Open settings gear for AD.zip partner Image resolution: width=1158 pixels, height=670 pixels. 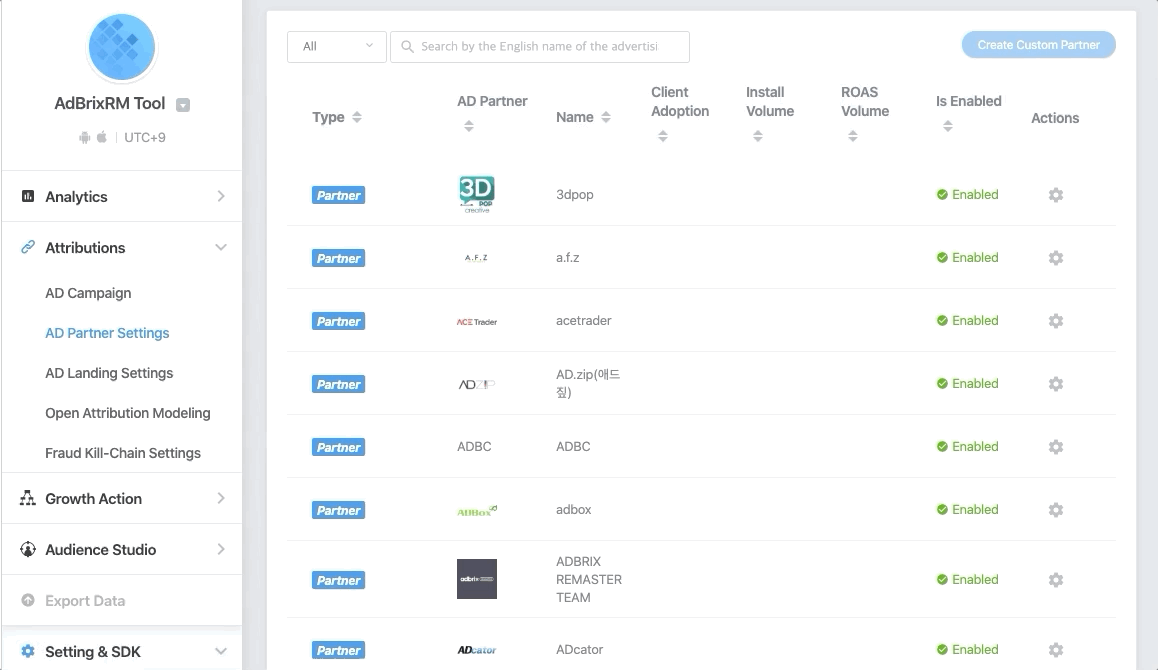click(x=1055, y=384)
